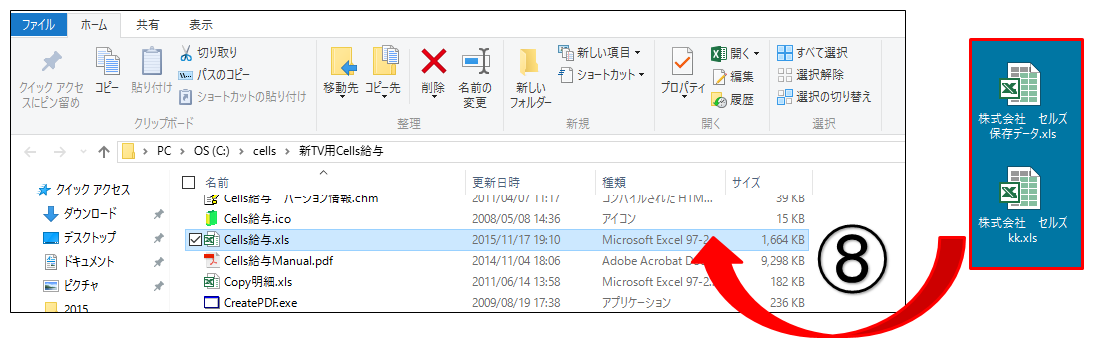
Task: Select Cells給与Manual.pdf file
Action: [x=278, y=260]
